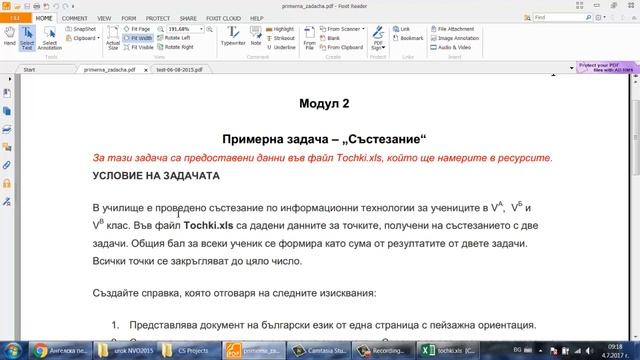
Task: Switch to the PROTECT ribbon tab
Action: coord(158,18)
